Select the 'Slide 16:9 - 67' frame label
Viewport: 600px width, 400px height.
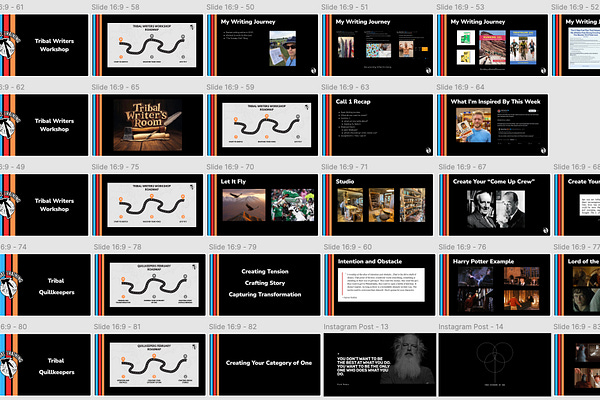coord(462,167)
